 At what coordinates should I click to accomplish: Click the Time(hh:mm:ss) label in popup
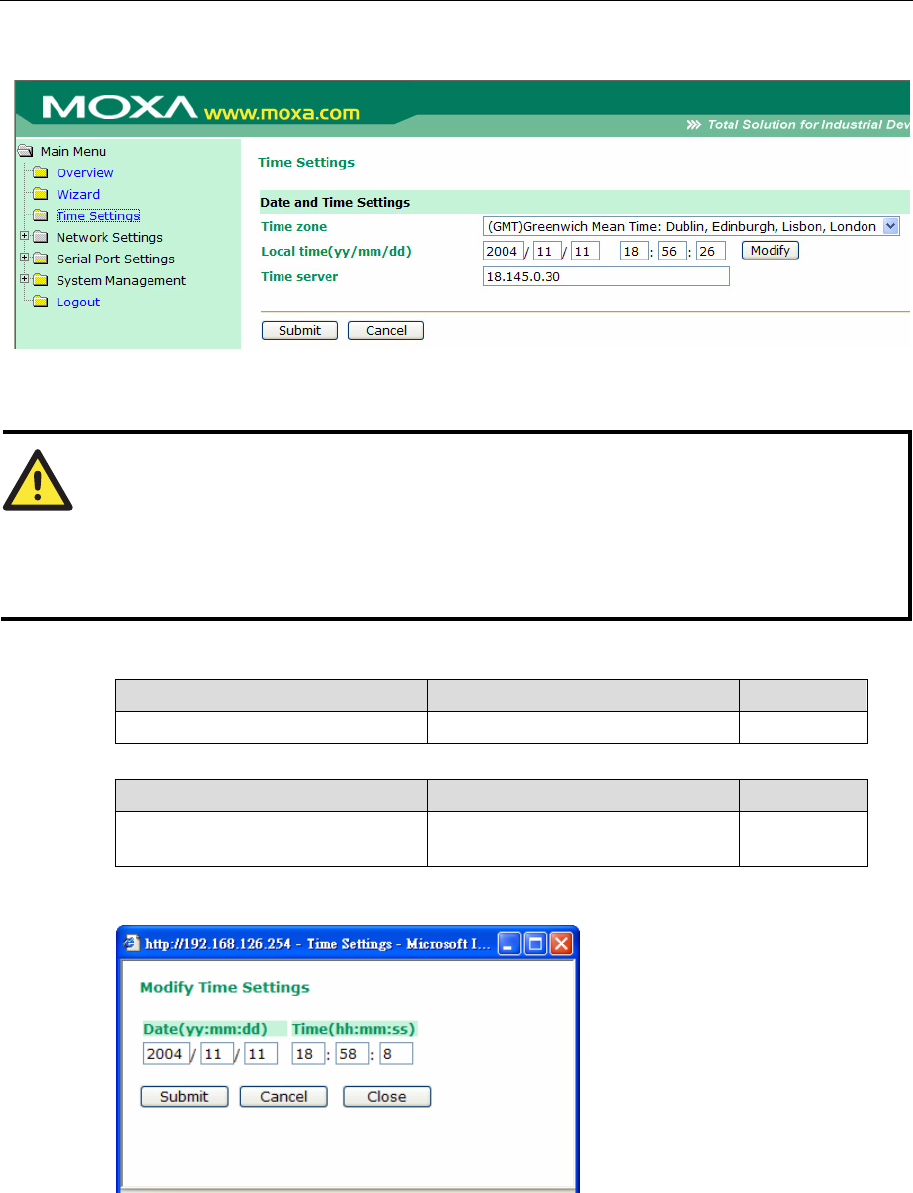tap(353, 1029)
